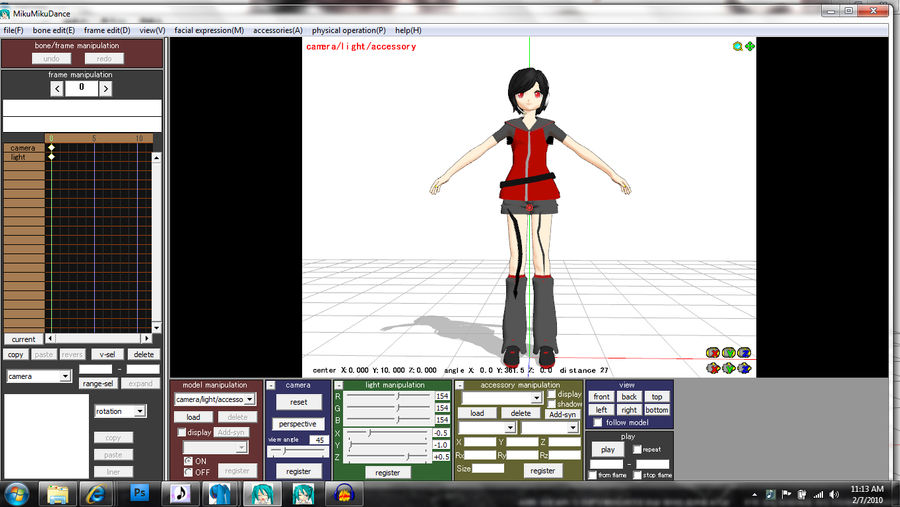Switch to the active MikuMikuDance taskbar icon
Image resolution: width=900 pixels, height=507 pixels.
262,494
